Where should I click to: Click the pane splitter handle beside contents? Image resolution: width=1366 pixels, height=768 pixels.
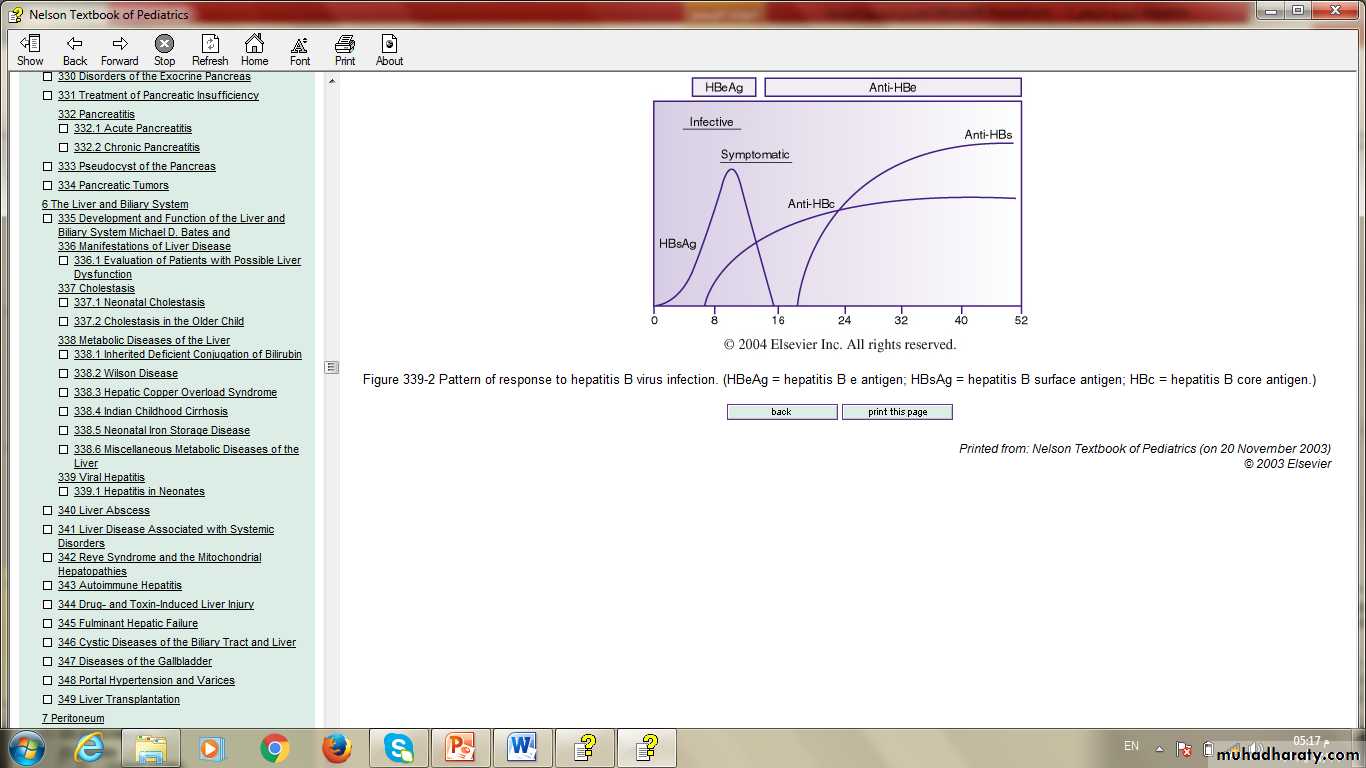(332, 367)
